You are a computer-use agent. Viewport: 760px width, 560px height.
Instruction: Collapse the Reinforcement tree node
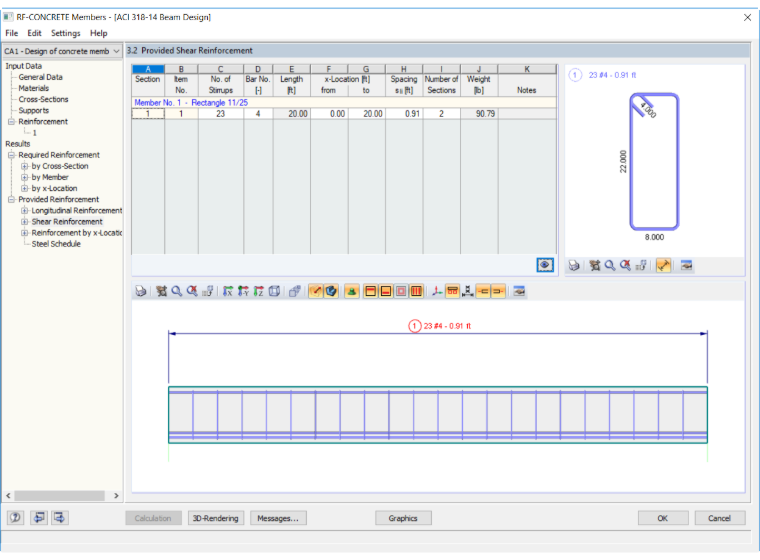click(11, 122)
